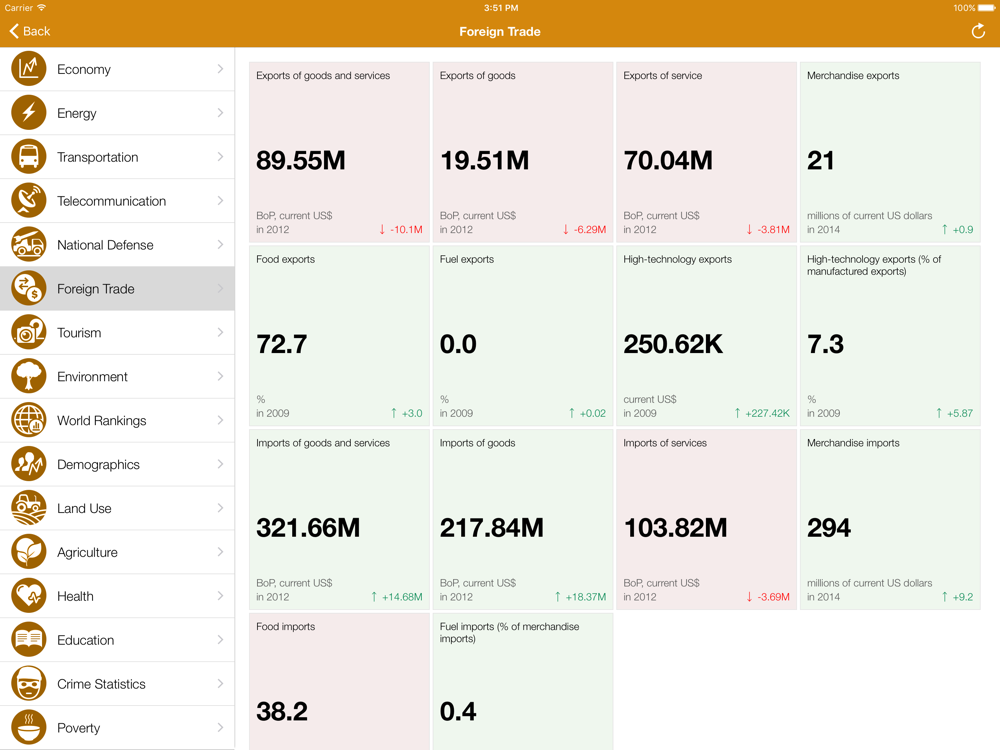The height and width of the screenshot is (750, 1000).
Task: Open the Transportation bus icon
Action: (29, 157)
